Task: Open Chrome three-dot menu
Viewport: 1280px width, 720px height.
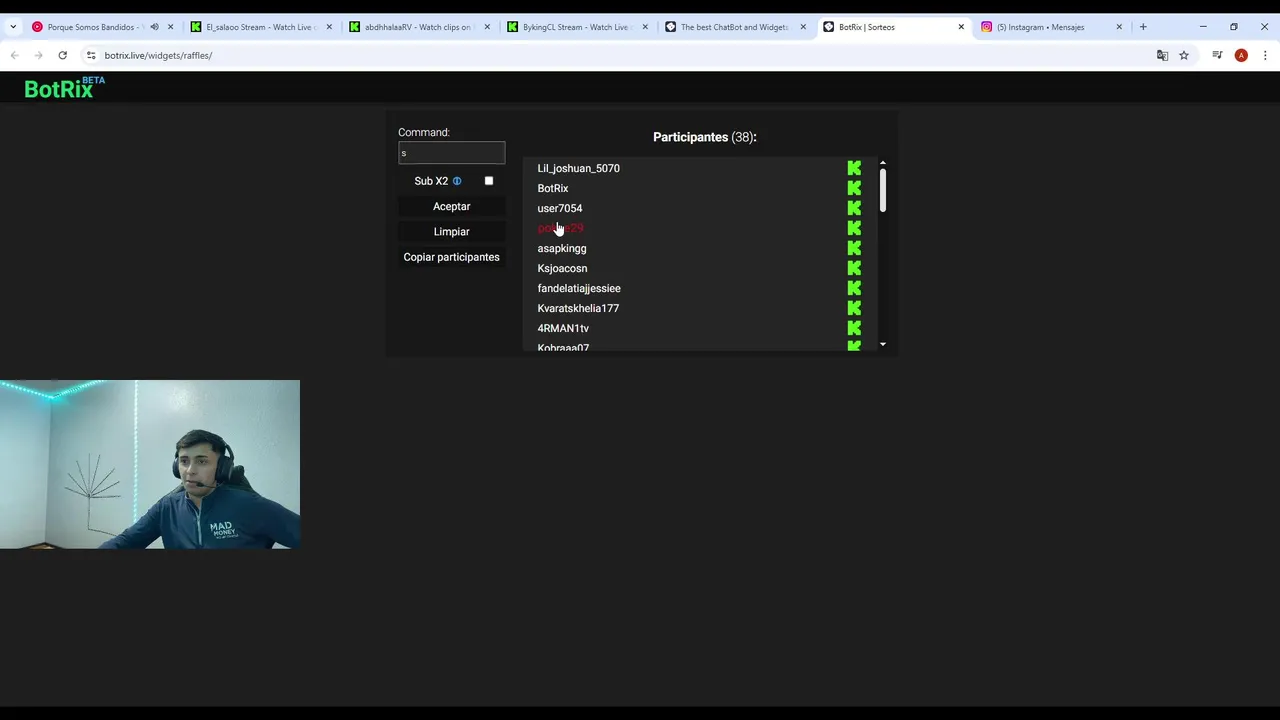Action: (x=1265, y=55)
